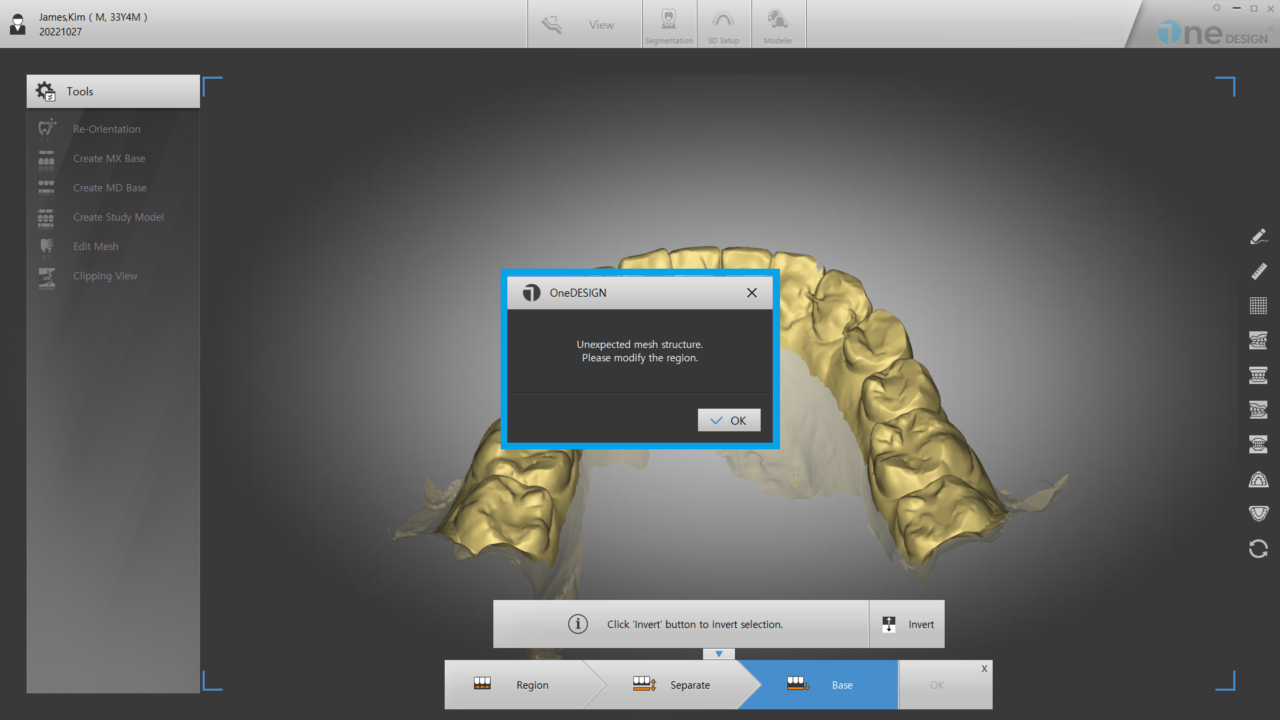The height and width of the screenshot is (720, 1280).
Task: Select the Edit Mesh tool
Action: (x=95, y=246)
